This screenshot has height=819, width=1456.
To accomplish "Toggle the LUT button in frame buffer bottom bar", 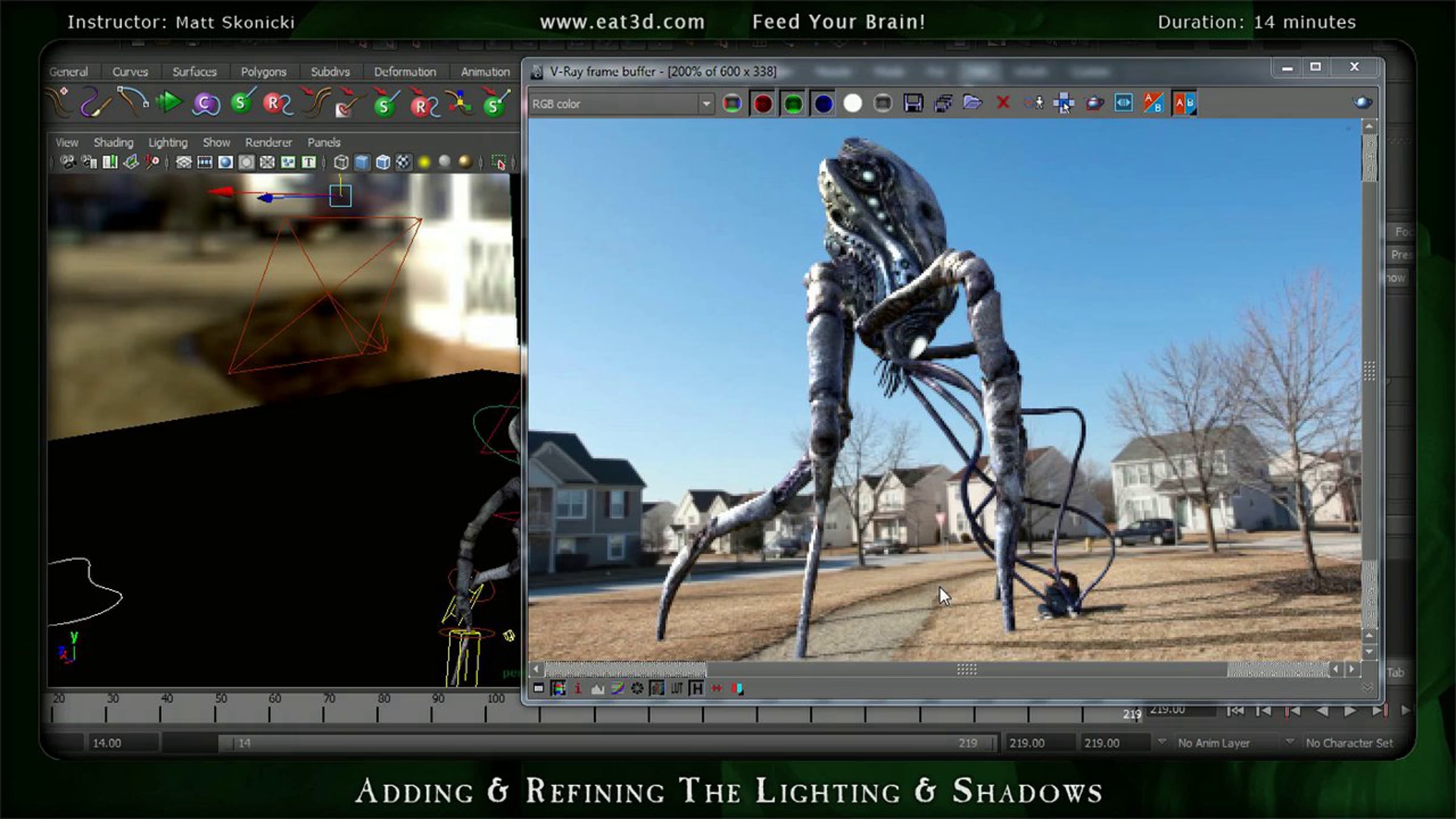I will point(677,689).
